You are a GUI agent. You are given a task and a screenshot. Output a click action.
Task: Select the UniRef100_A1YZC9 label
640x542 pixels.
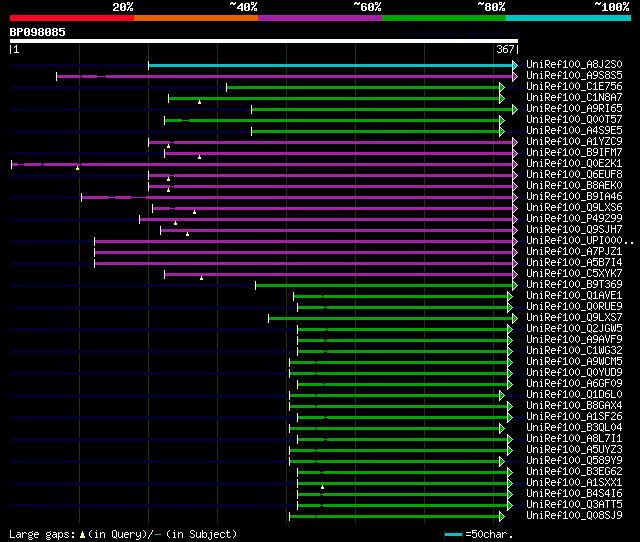click(574, 142)
